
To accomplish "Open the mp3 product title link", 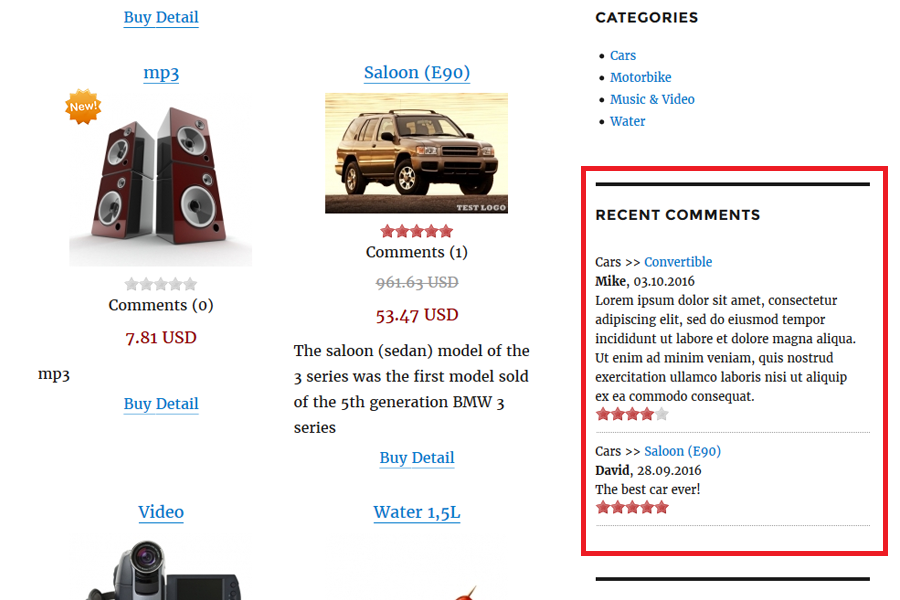I will pyautogui.click(x=161, y=72).
